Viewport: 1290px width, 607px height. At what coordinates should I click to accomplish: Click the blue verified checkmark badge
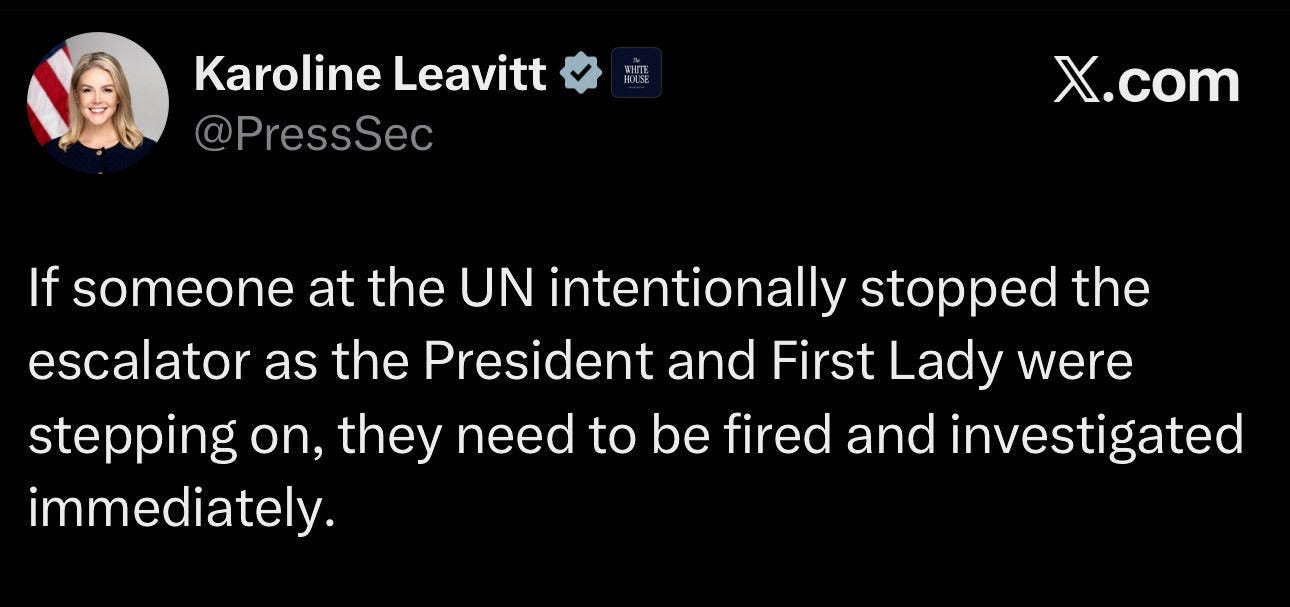(580, 74)
